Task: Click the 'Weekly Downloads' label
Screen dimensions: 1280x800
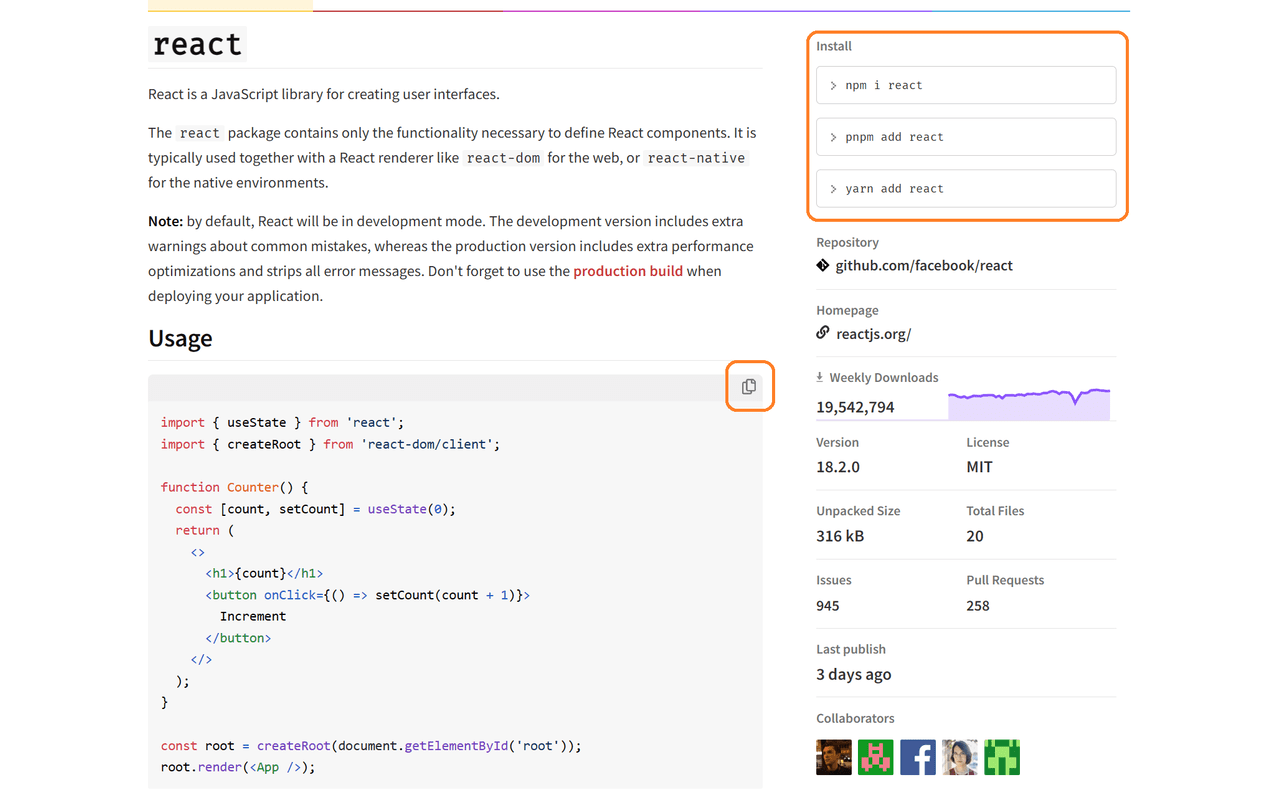Action: coord(884,377)
